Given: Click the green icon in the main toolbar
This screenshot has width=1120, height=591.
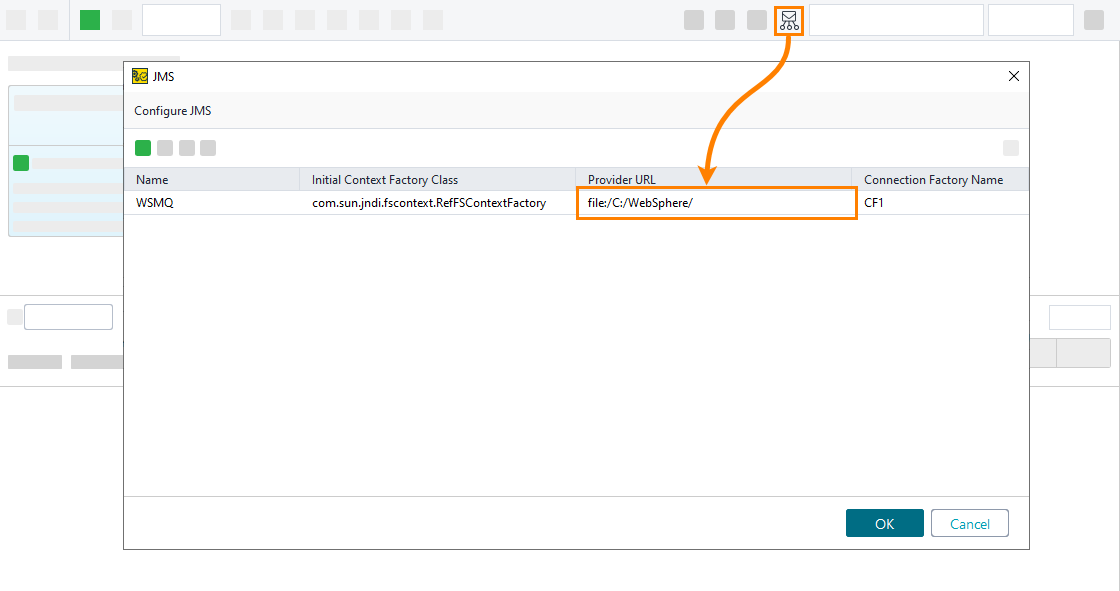Looking at the screenshot, I should point(89,19).
